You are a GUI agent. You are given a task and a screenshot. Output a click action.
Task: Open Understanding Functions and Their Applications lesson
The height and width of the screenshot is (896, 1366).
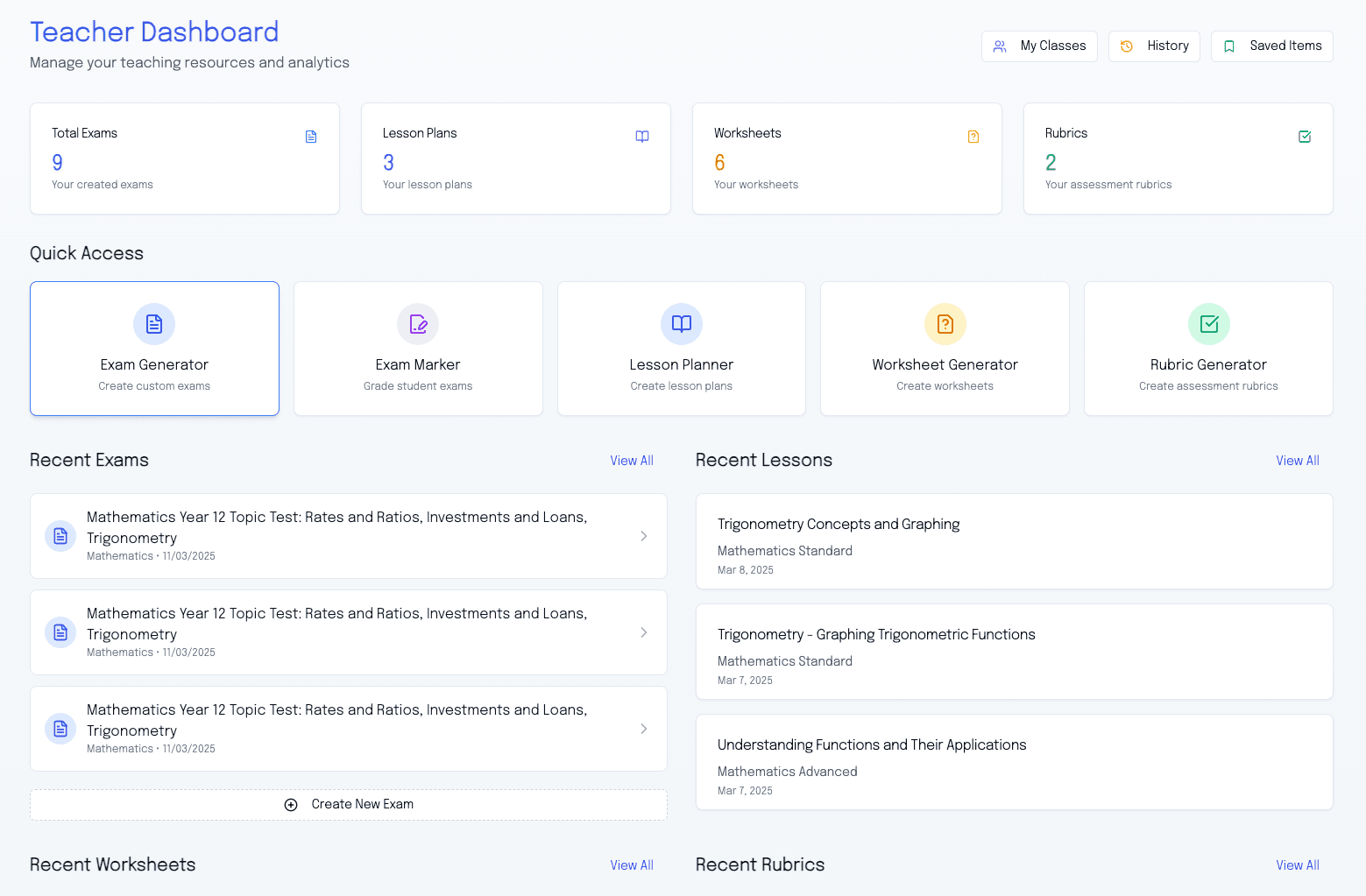point(1014,762)
